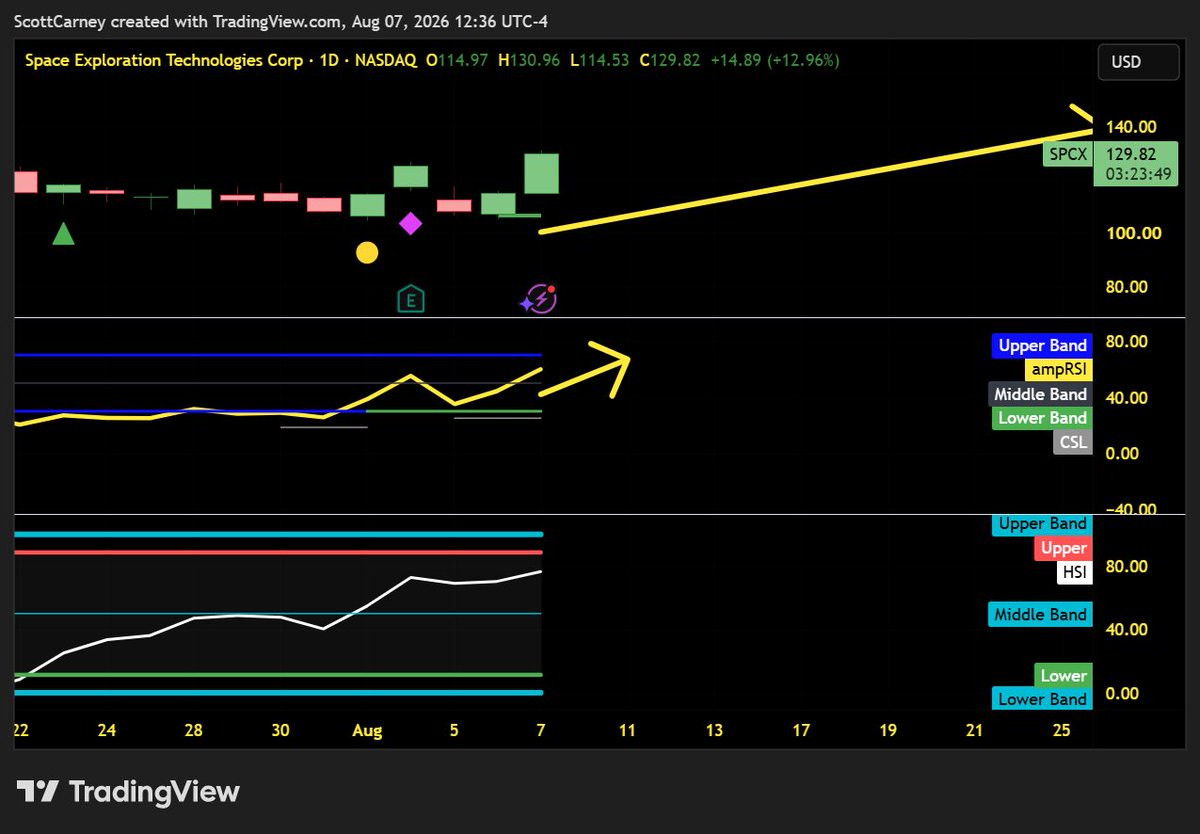1200x834 pixels.
Task: Click the 17 date on the time axis
Action: click(x=801, y=731)
